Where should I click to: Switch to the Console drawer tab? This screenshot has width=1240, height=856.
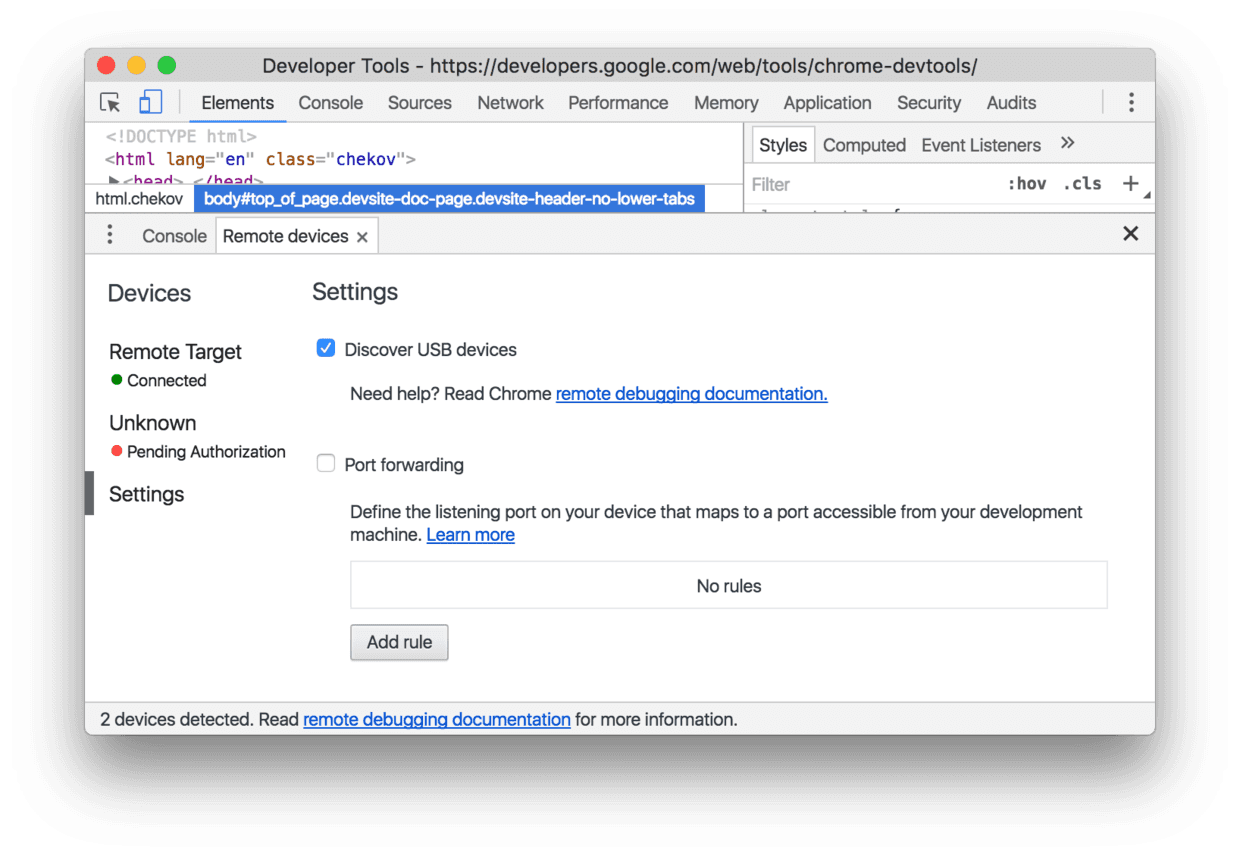point(174,236)
